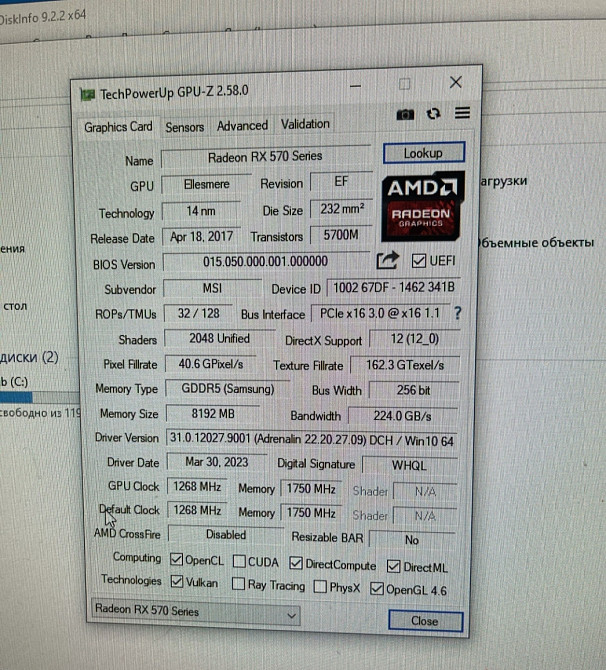
Task: Click the Die Size value 232 mm²
Action: pyautogui.click(x=341, y=209)
